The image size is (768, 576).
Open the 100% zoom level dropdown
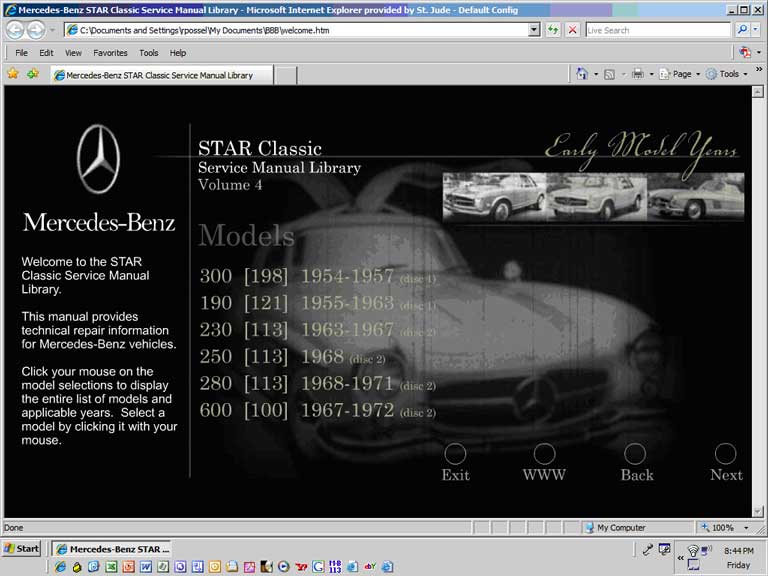click(746, 528)
